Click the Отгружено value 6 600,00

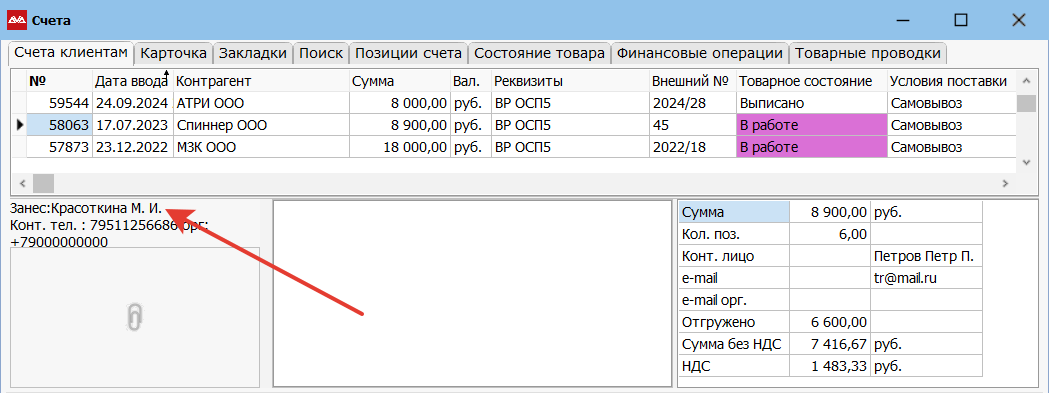pos(830,322)
